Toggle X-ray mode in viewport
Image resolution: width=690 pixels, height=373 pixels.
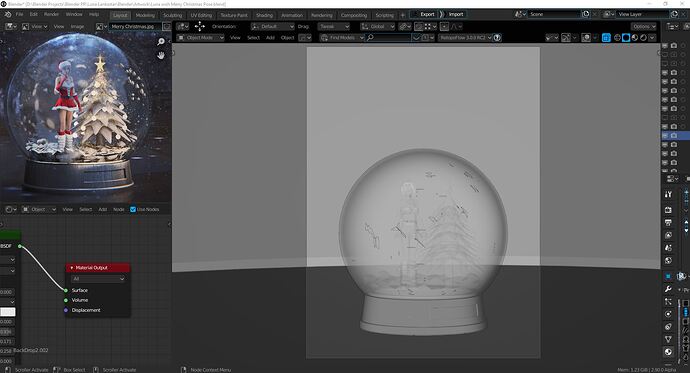coord(606,38)
